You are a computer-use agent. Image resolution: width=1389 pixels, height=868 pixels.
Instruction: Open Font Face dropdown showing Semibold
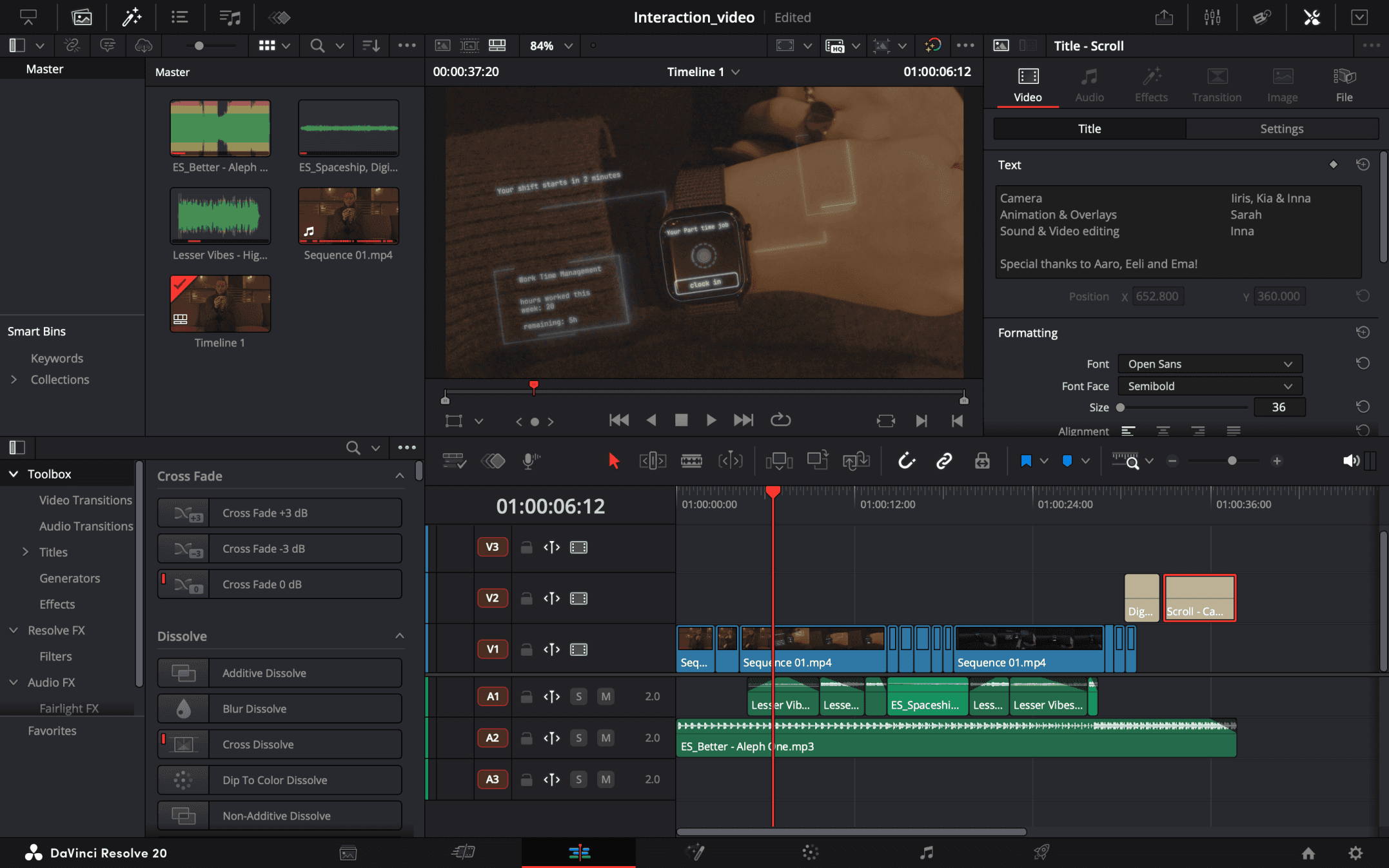(1210, 386)
